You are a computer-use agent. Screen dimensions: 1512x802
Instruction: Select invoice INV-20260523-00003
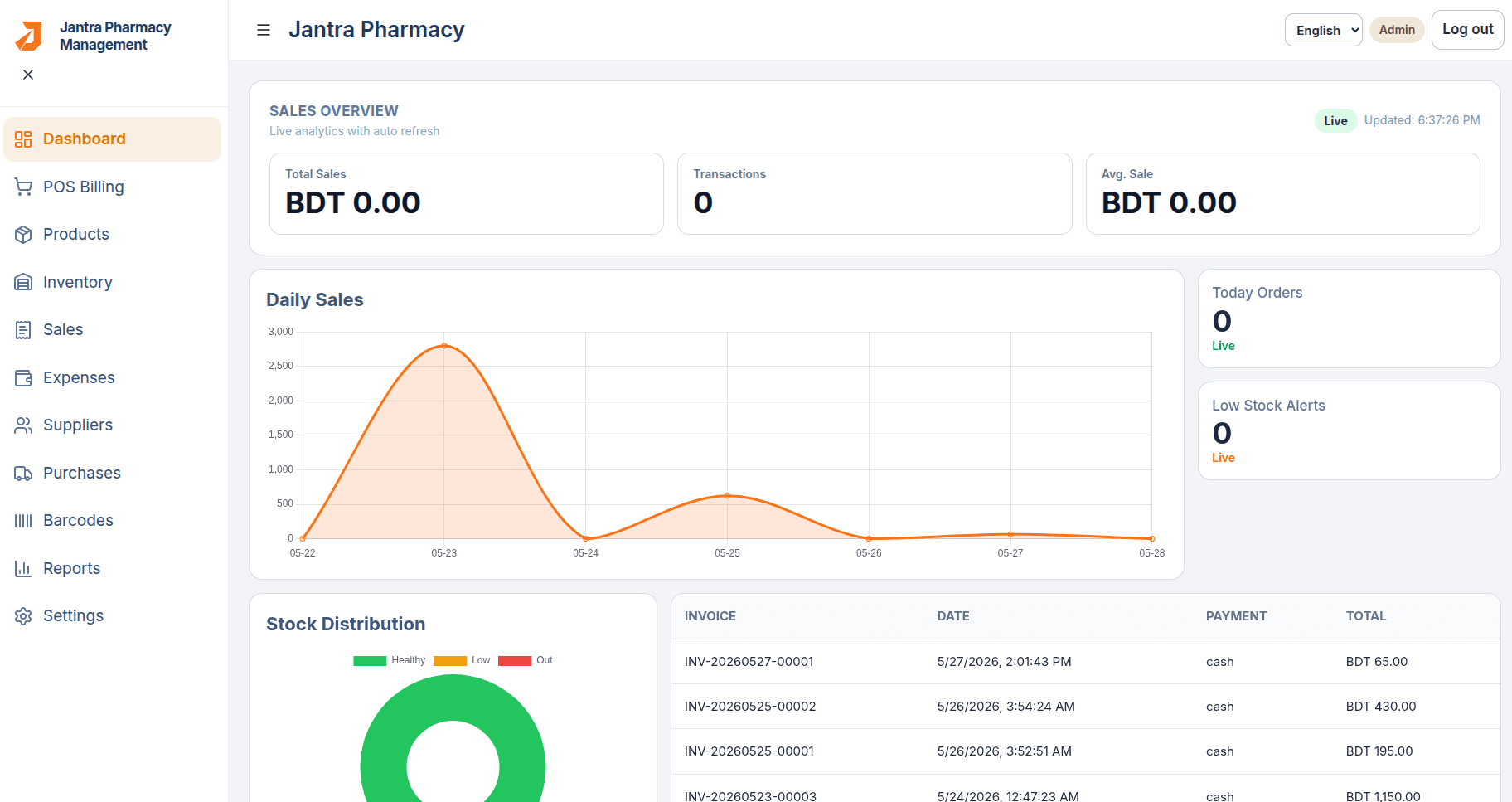[x=750, y=795]
